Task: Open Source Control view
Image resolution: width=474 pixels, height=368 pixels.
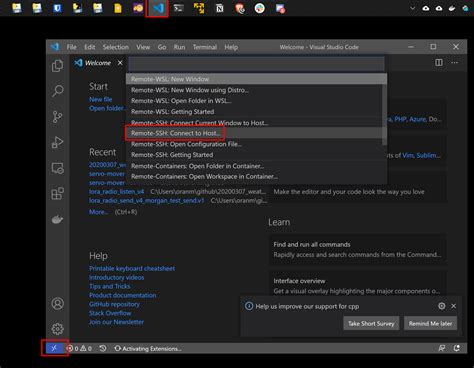Action: tap(57, 117)
